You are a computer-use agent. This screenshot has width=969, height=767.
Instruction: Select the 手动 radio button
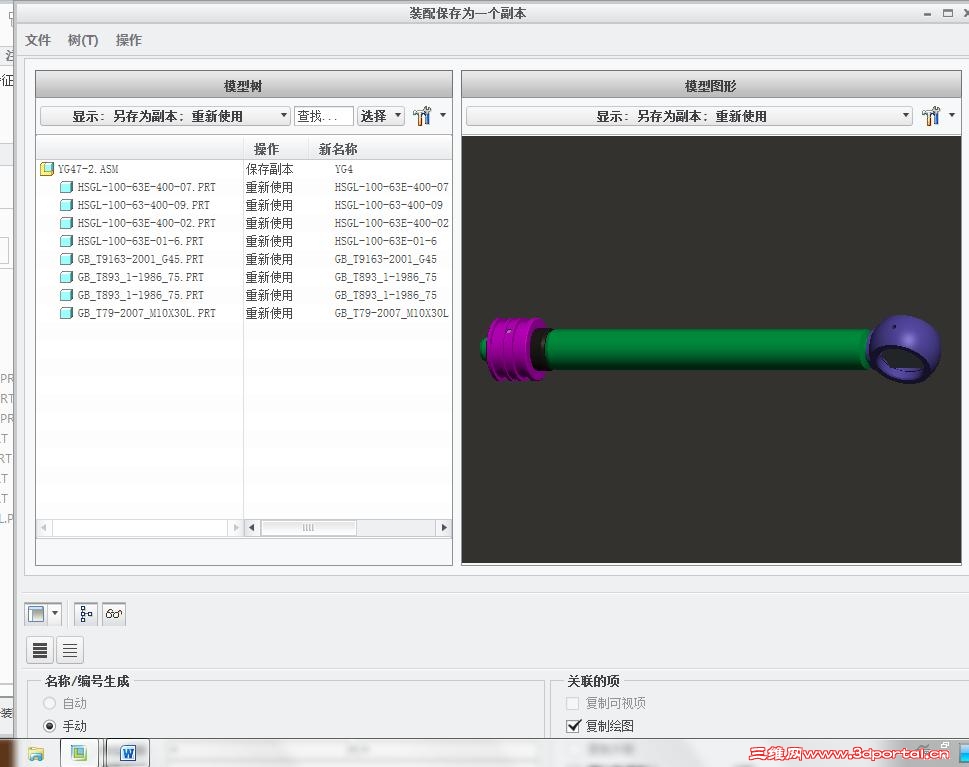(x=49, y=726)
